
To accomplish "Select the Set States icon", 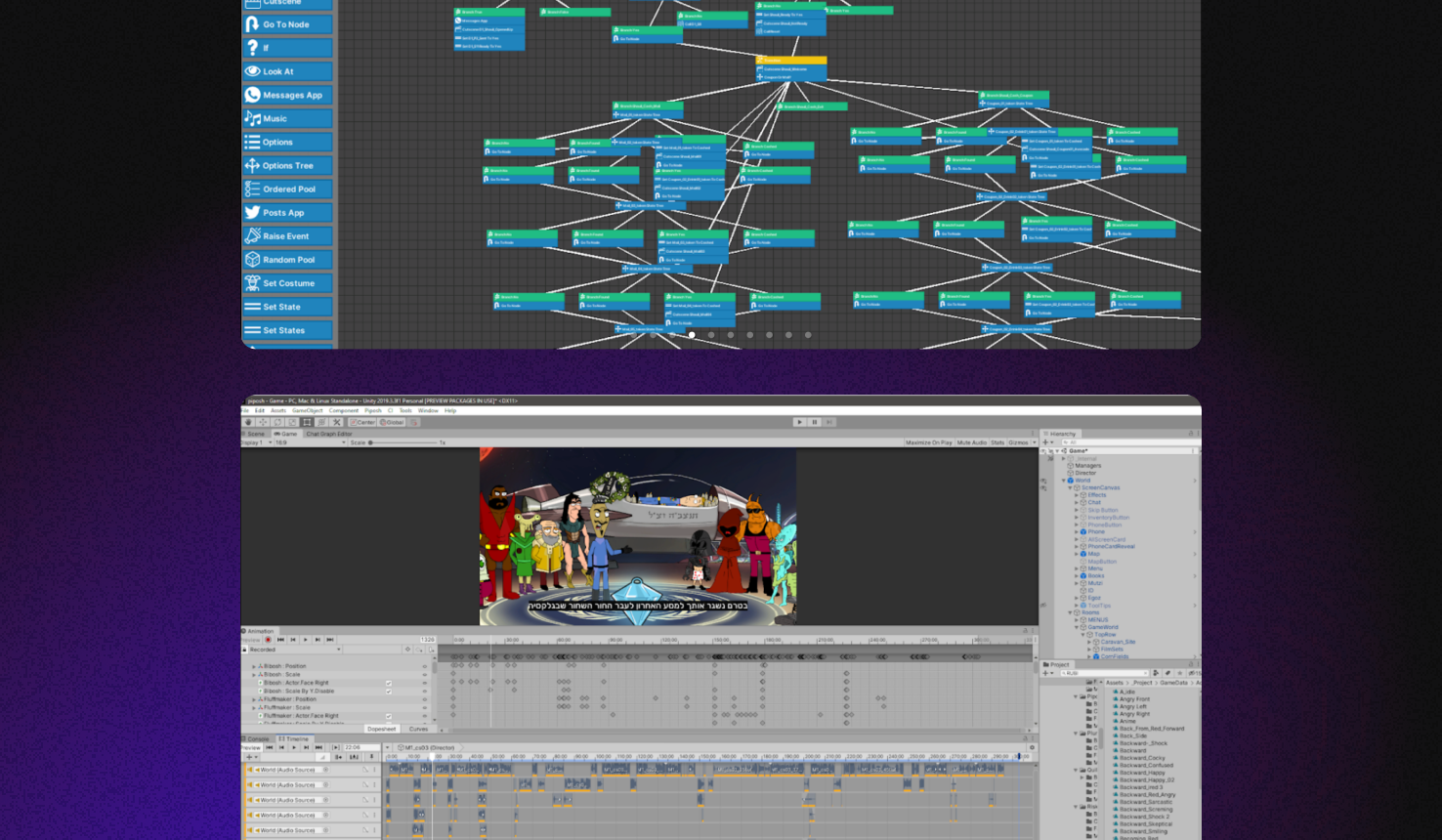I will [253, 330].
